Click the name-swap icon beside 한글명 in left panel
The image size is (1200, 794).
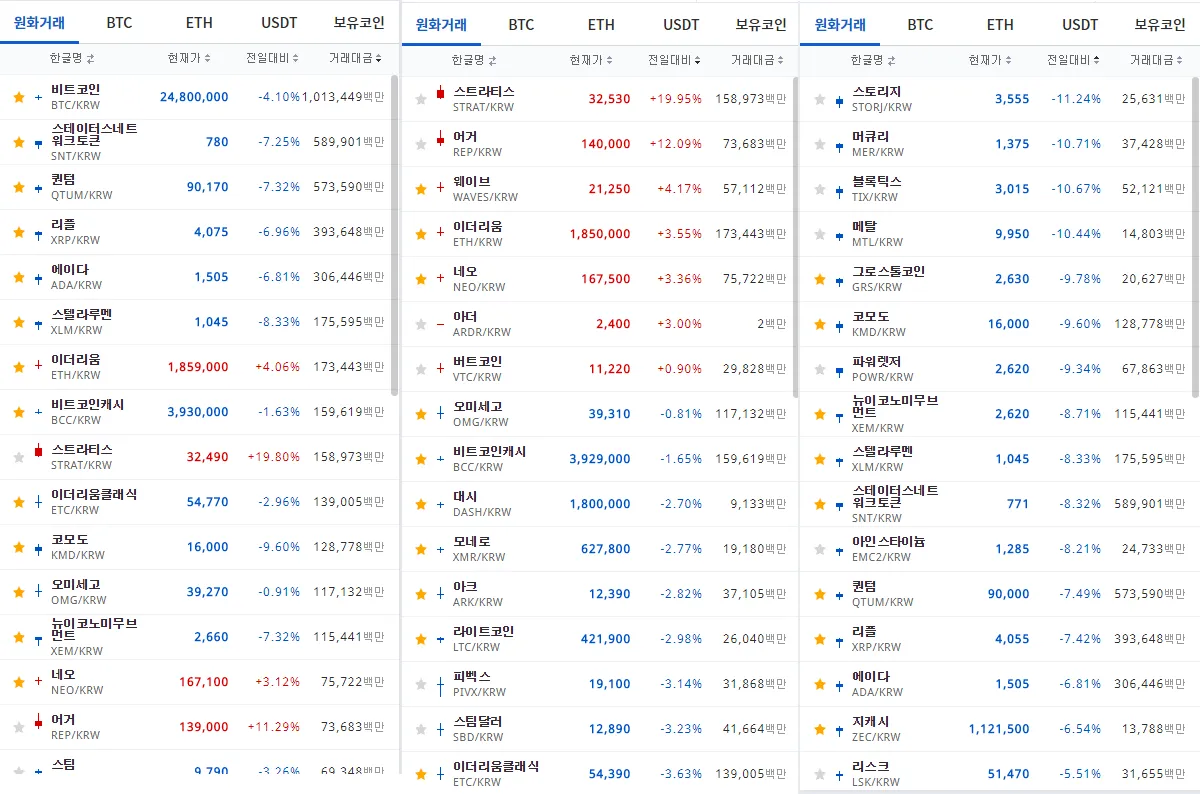tap(90, 59)
